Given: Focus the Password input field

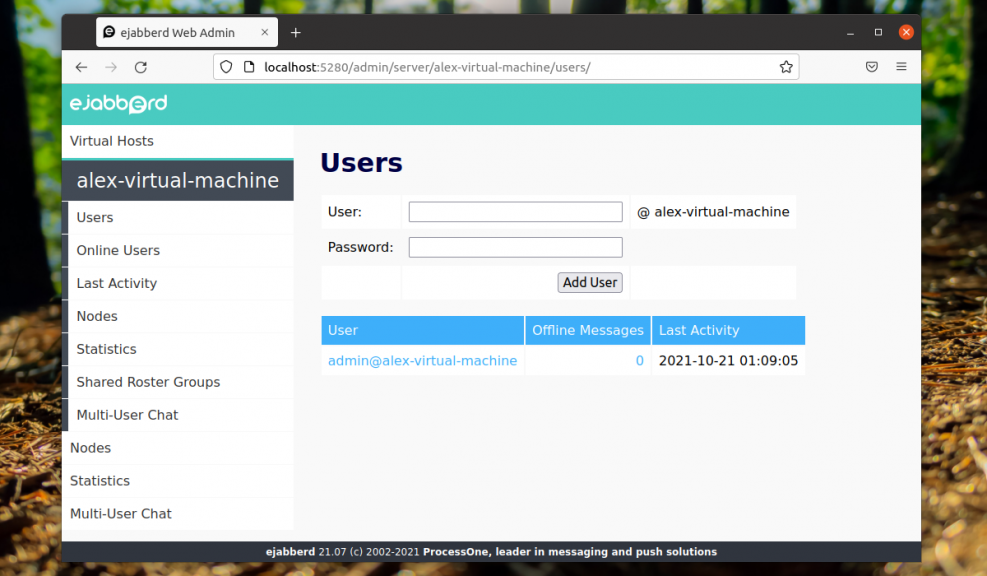Looking at the screenshot, I should tap(516, 247).
